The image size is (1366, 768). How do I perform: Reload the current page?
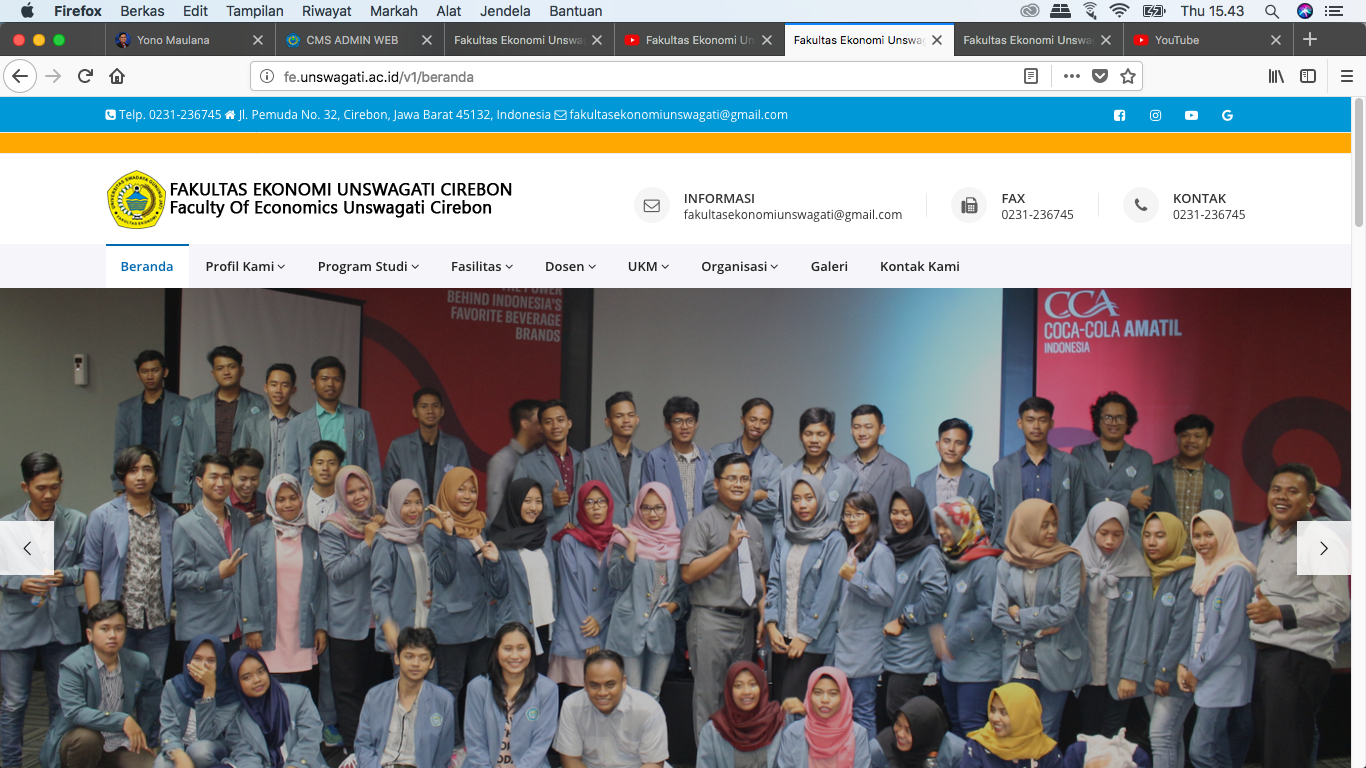(86, 76)
